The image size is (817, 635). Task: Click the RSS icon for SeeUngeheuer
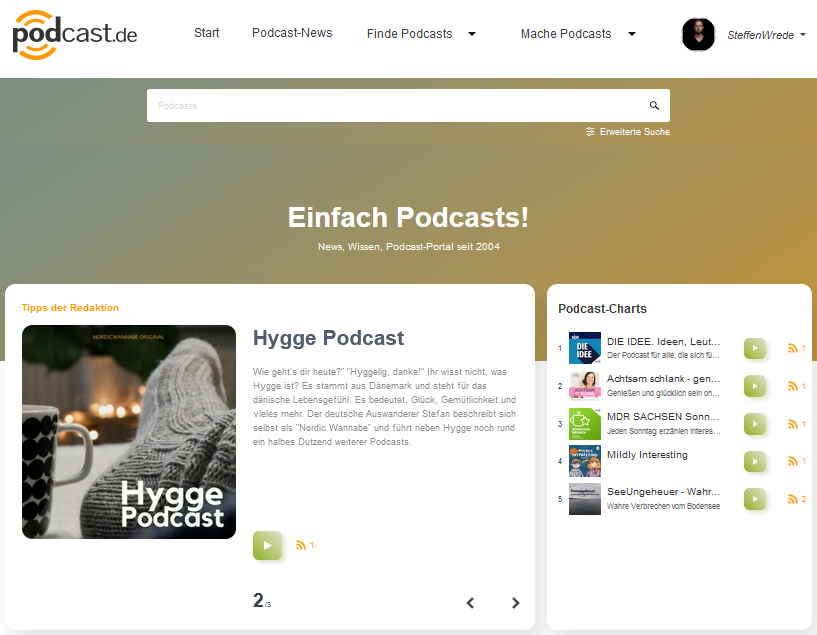point(793,499)
